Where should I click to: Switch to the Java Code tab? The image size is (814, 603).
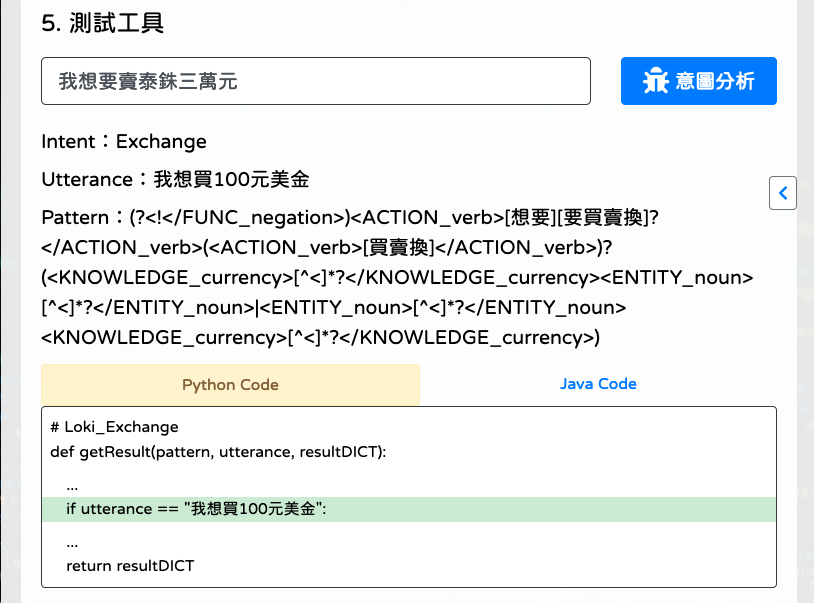pyautogui.click(x=598, y=384)
